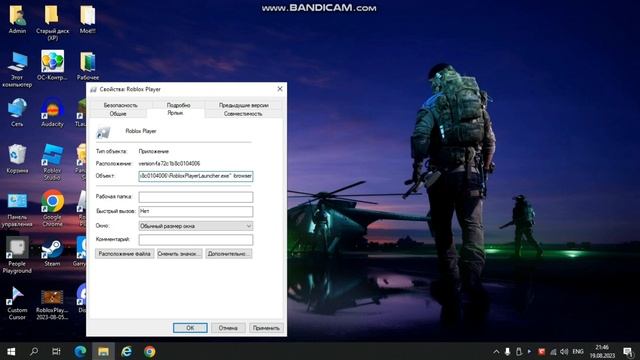Select the Сеть network icon
The image size is (640, 360).
pyautogui.click(x=17, y=112)
